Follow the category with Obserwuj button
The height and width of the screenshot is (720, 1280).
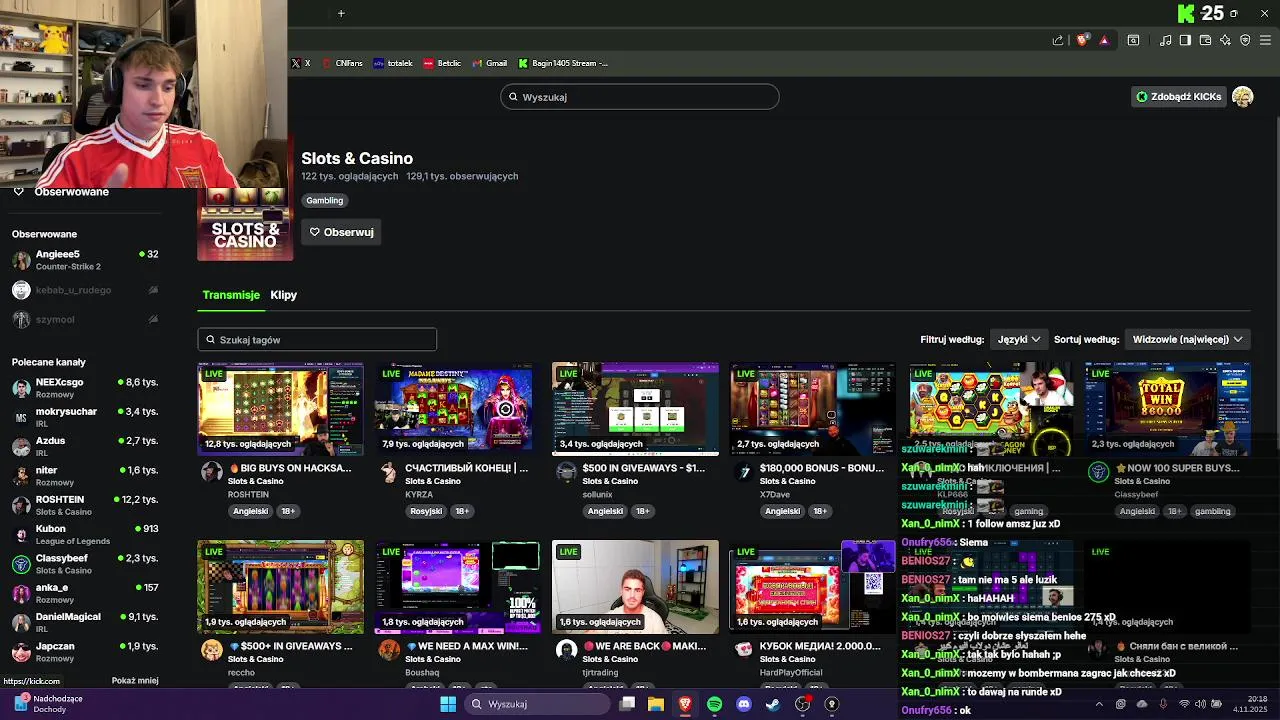point(341,232)
